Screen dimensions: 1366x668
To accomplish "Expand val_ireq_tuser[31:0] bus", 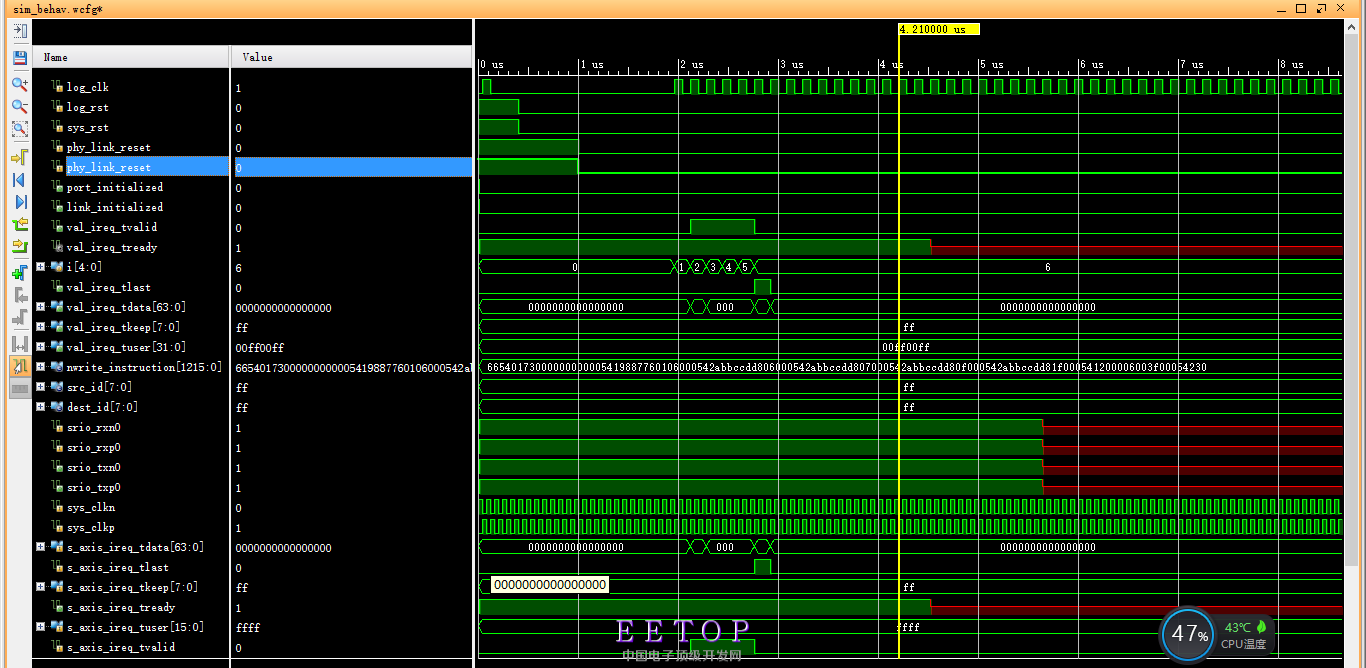I will 41,347.
